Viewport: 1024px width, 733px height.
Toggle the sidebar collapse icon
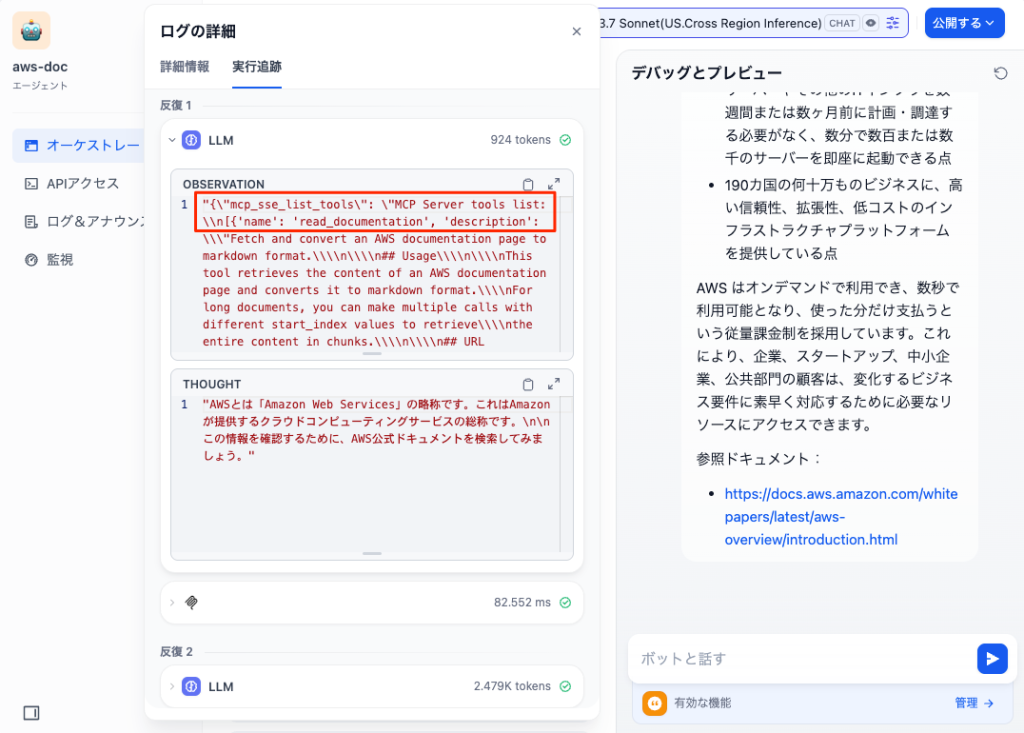point(31,713)
